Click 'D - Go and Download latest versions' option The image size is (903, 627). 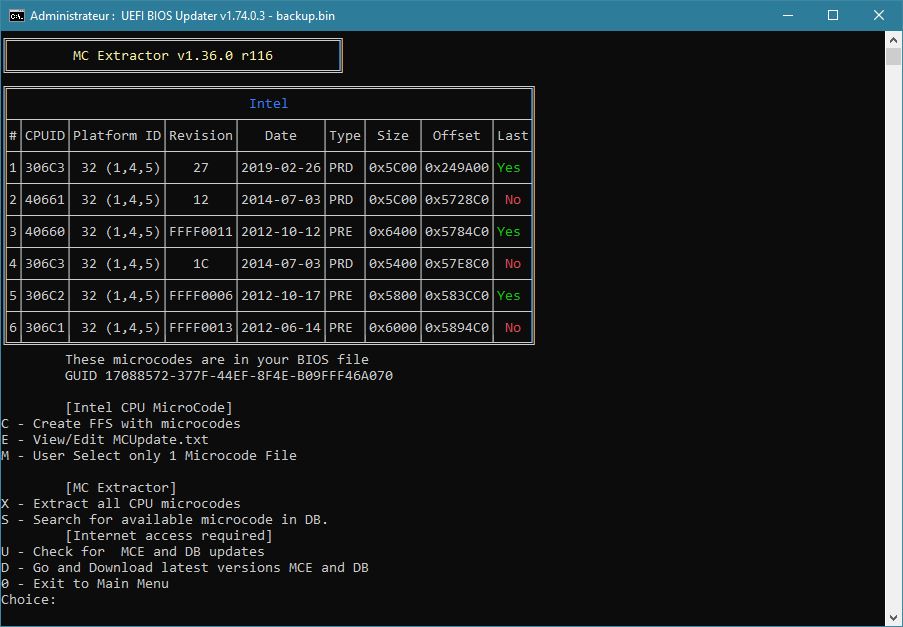click(185, 568)
